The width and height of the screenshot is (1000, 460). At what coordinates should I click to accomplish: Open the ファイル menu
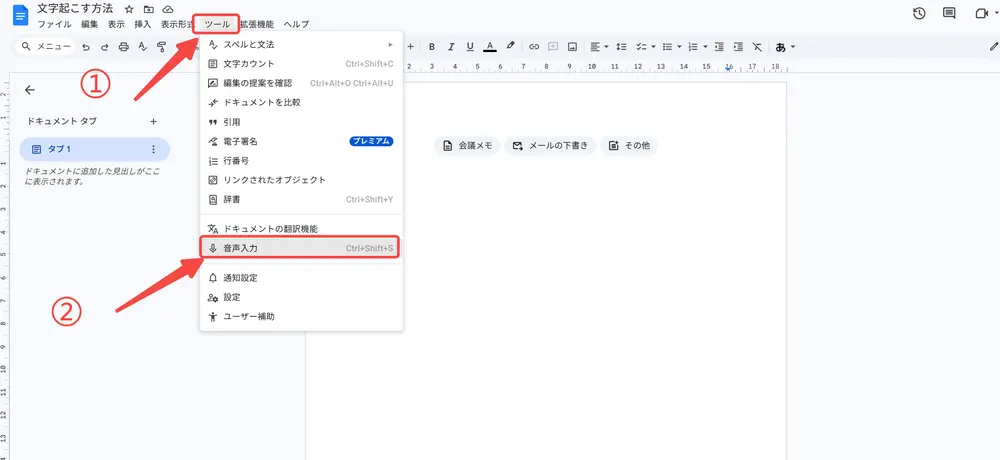pos(54,24)
